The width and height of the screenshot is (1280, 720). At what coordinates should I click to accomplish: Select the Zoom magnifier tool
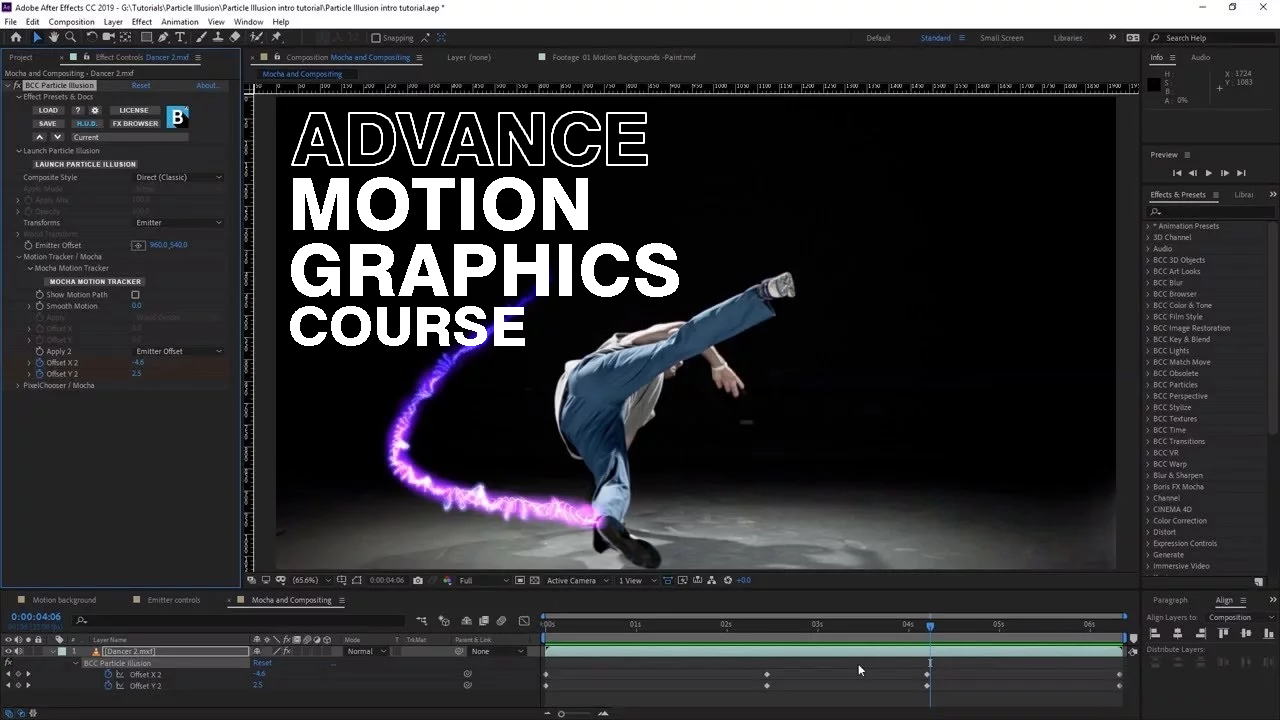(71, 37)
